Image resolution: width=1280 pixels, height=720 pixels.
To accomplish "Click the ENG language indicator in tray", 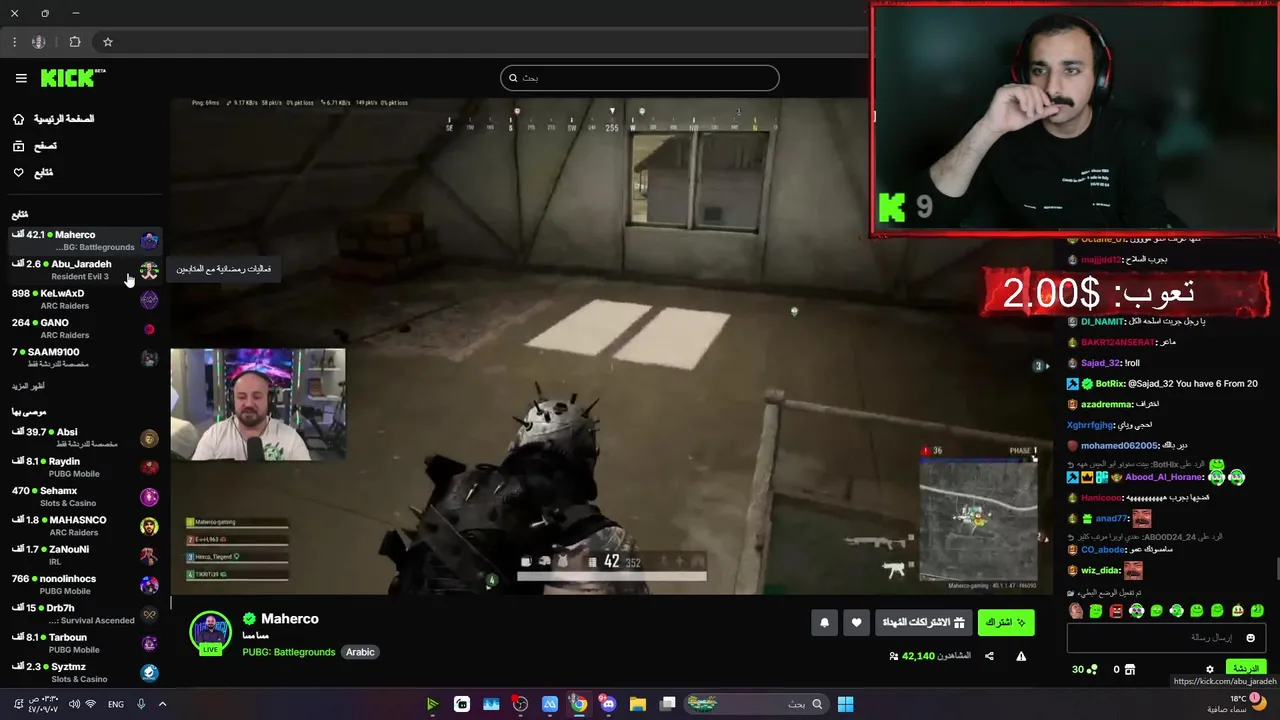I will click(x=116, y=704).
